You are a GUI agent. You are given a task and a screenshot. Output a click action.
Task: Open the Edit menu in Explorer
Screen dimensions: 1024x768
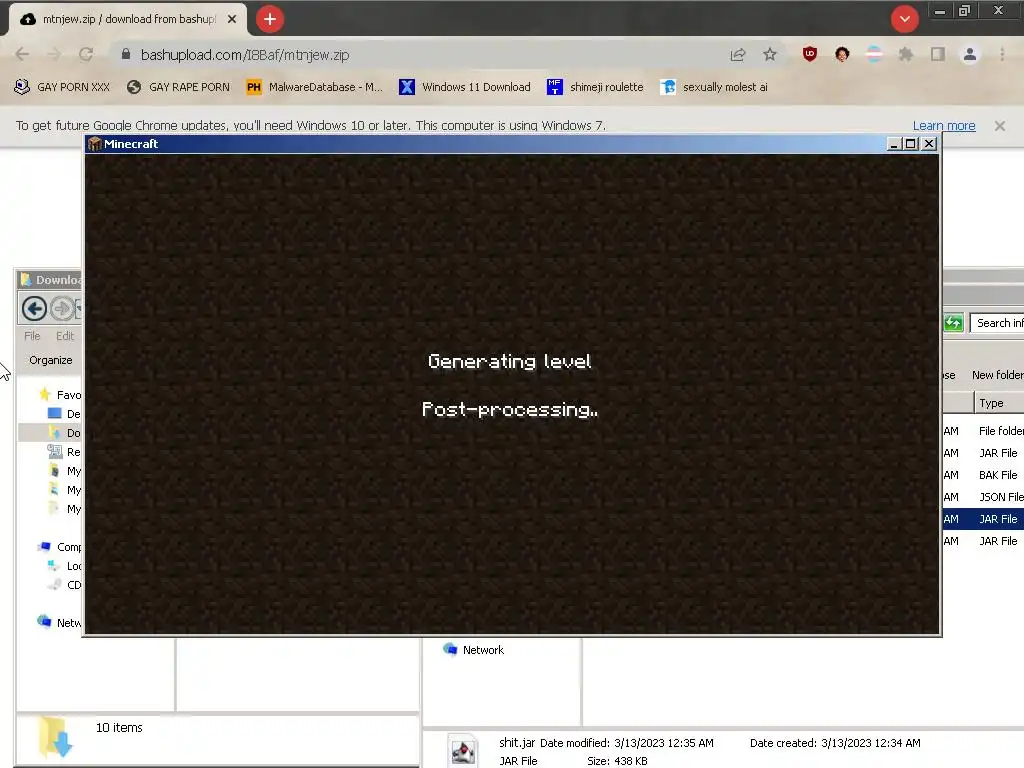(x=65, y=336)
